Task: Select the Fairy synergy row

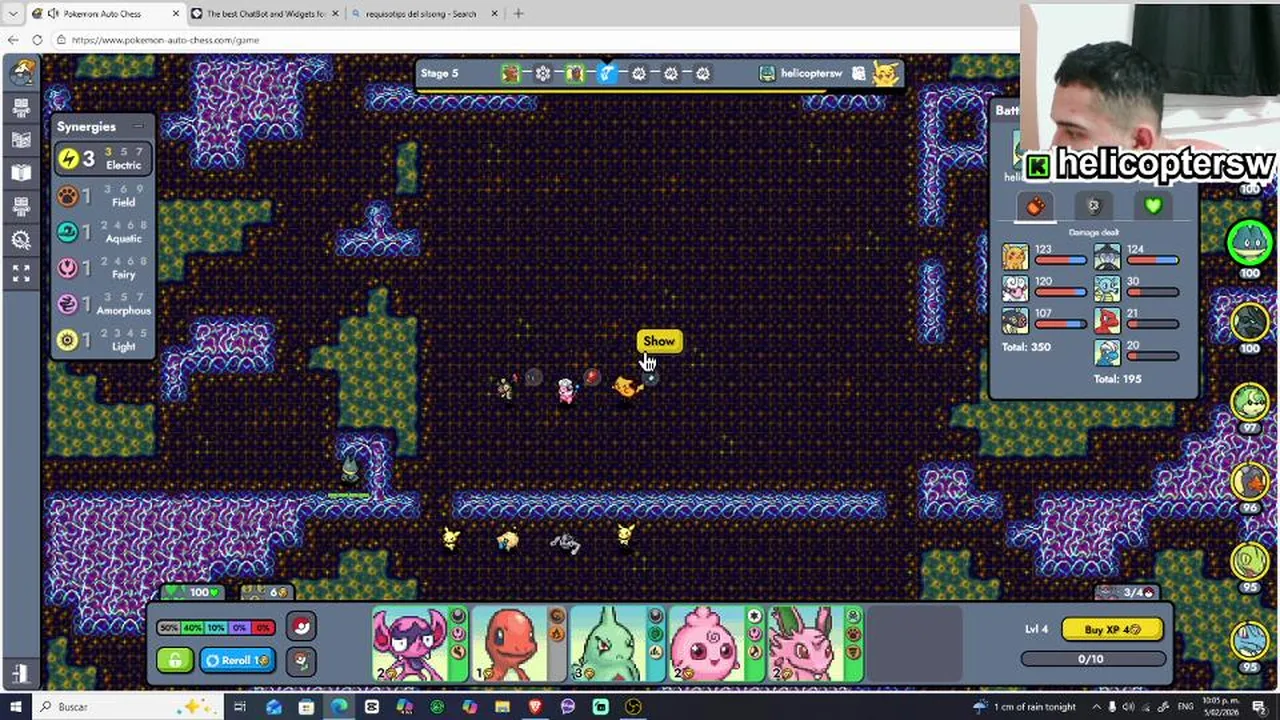Action: tap(103, 267)
